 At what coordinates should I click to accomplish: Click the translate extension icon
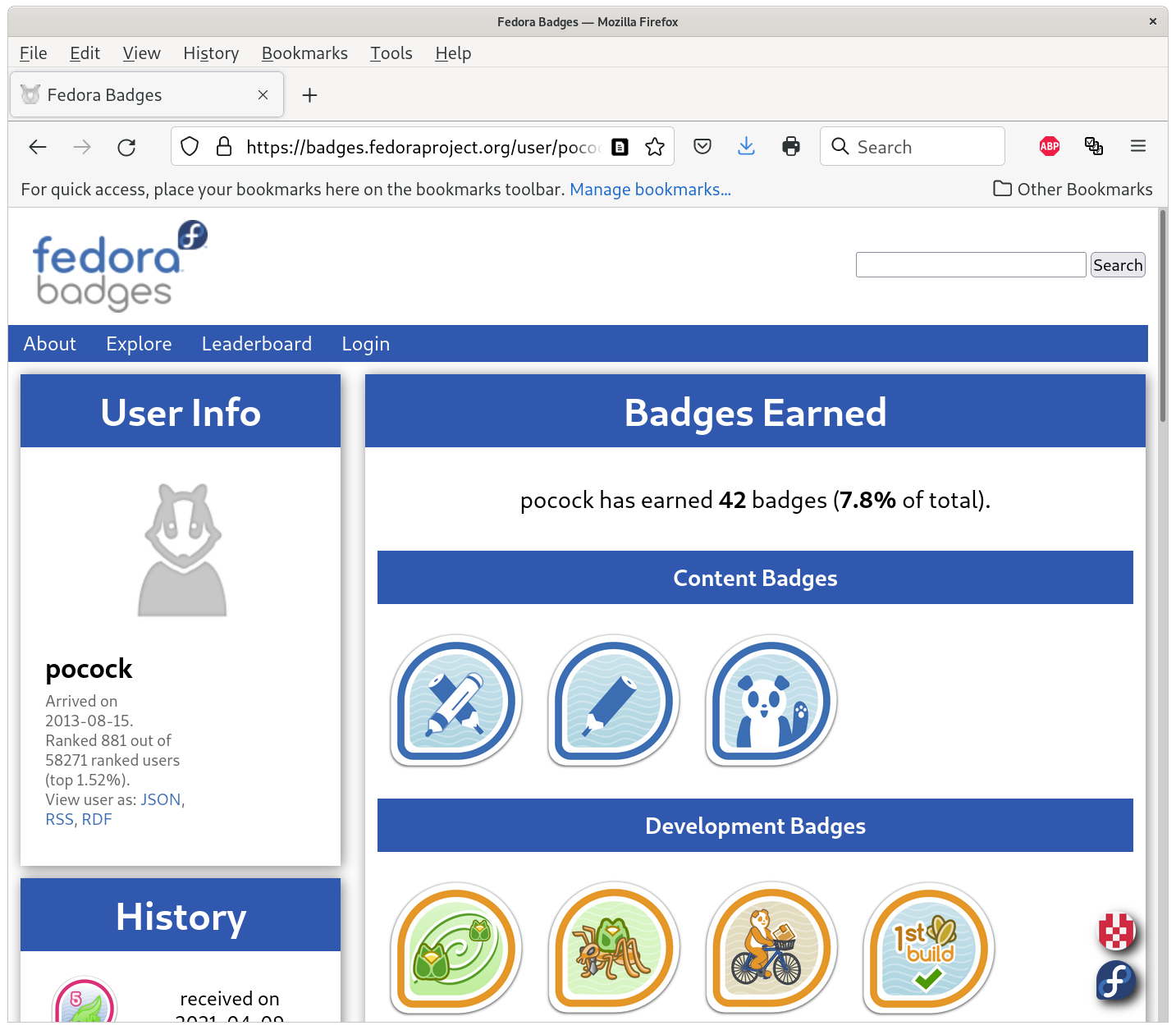[1094, 146]
